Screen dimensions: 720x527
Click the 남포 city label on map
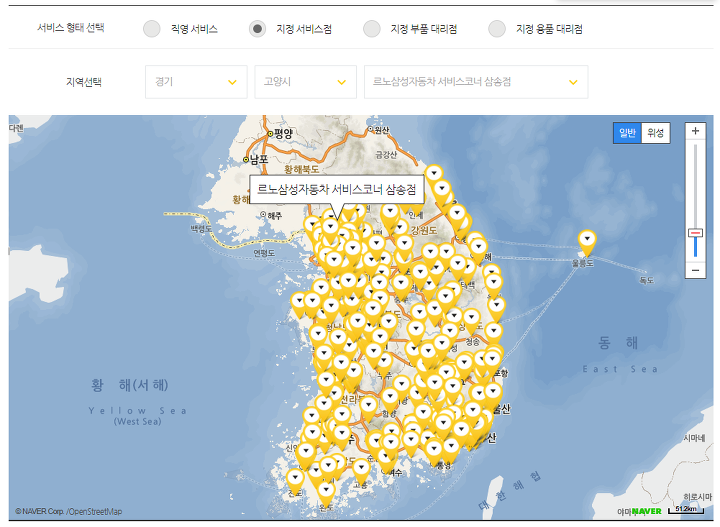tap(259, 159)
